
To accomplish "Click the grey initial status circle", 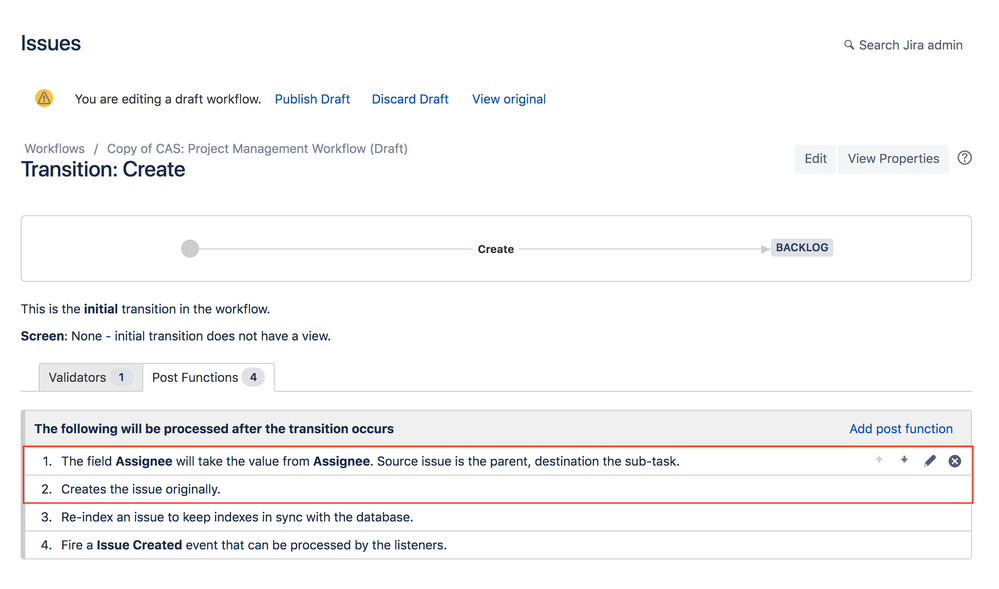I will pos(190,249).
